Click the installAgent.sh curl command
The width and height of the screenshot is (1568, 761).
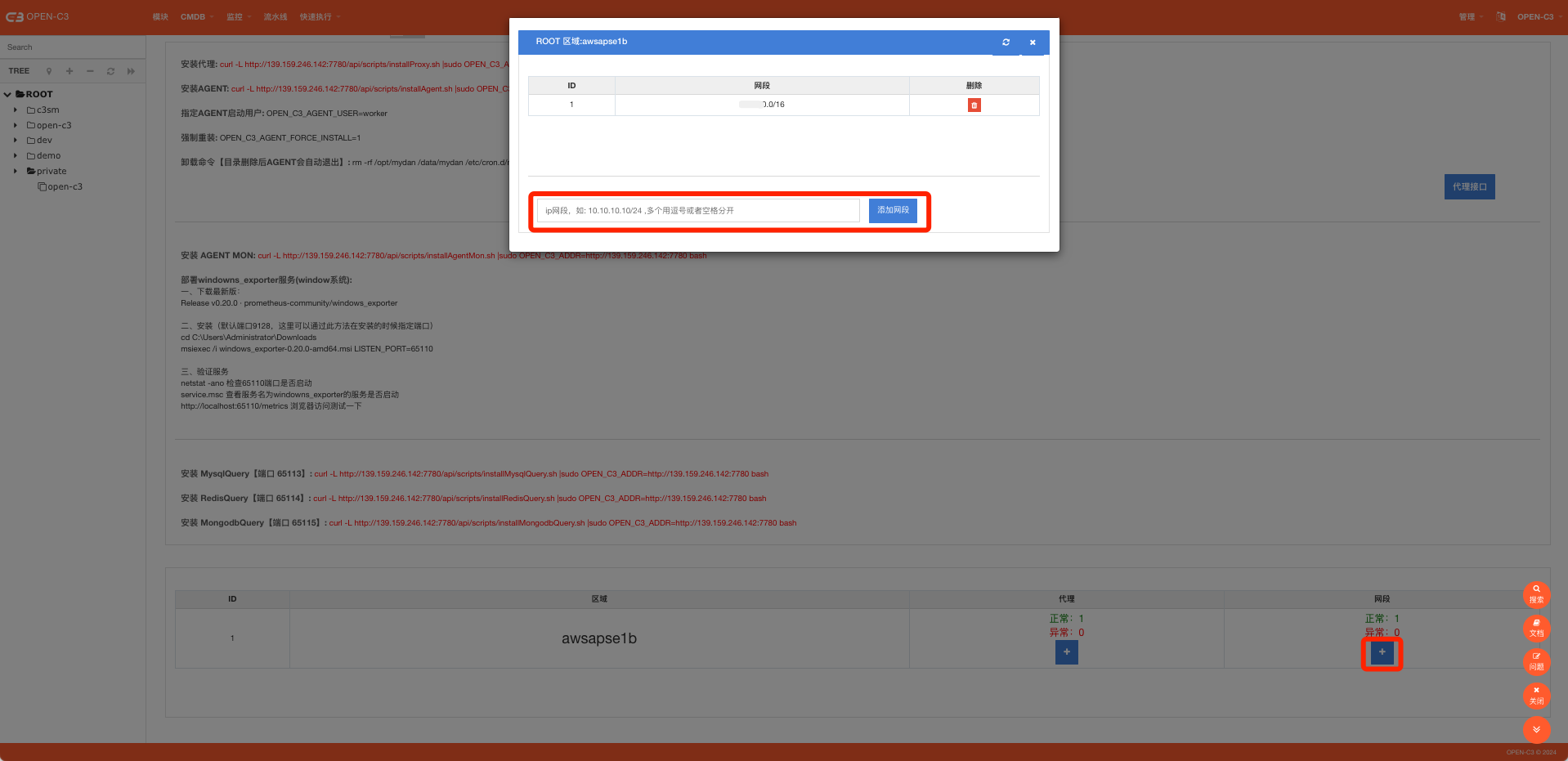coord(370,88)
